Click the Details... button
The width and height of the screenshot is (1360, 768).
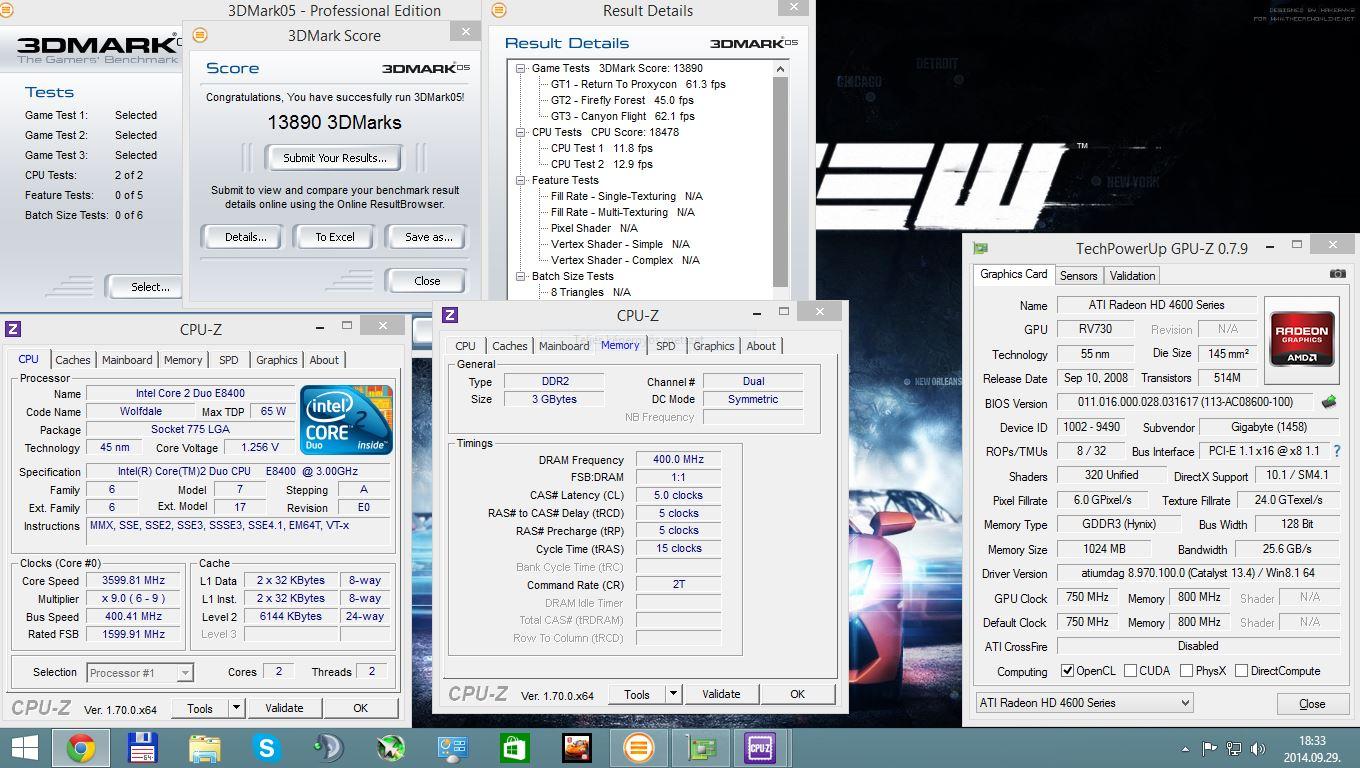pos(246,237)
